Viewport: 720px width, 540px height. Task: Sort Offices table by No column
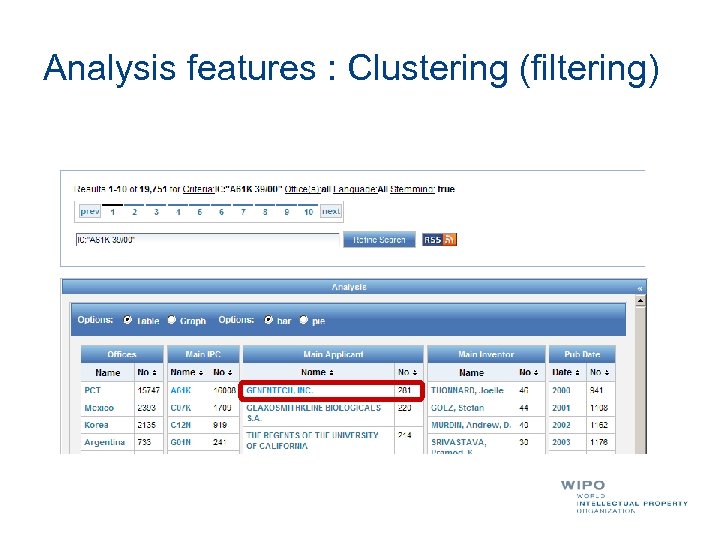[x=147, y=372]
